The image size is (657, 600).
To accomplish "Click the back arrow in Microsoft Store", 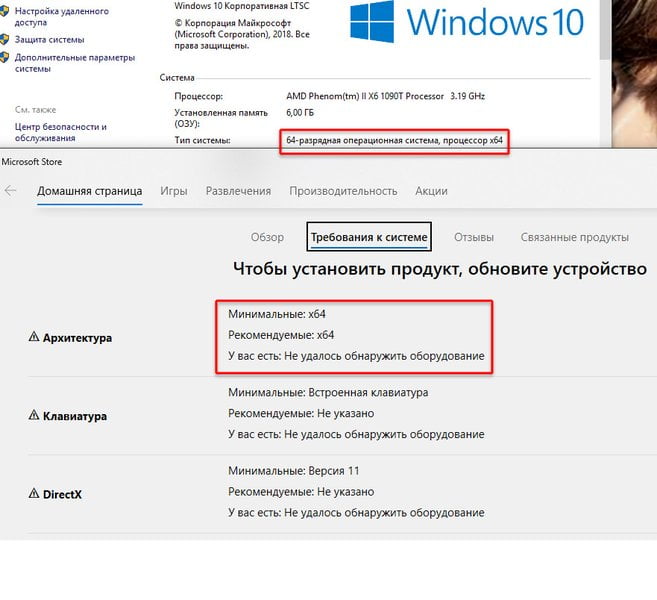I will click(x=10, y=191).
